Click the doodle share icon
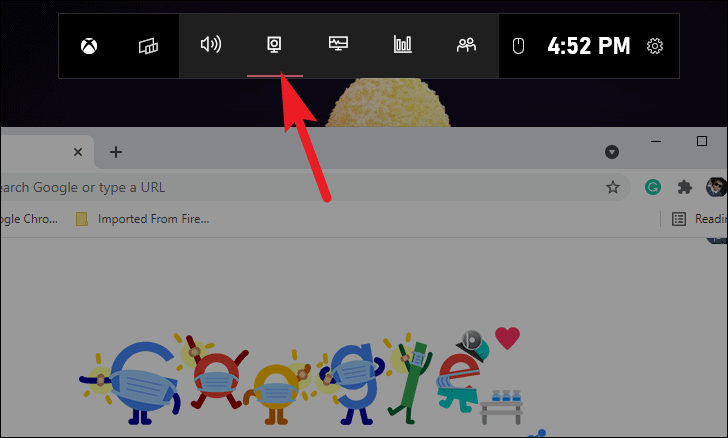Image resolution: width=728 pixels, height=438 pixels. coord(537,434)
